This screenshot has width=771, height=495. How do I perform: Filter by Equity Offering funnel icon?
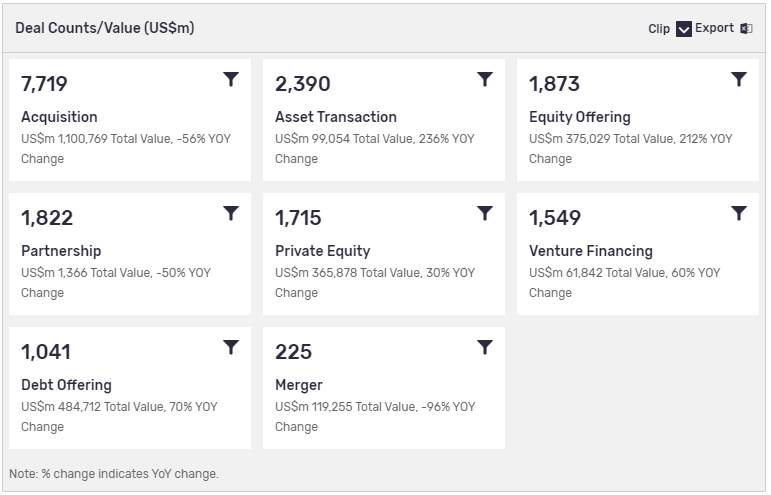click(x=739, y=79)
